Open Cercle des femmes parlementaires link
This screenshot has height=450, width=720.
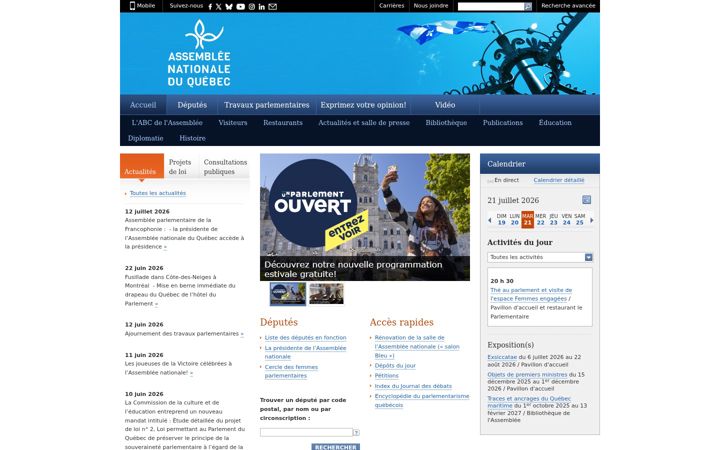point(291,371)
